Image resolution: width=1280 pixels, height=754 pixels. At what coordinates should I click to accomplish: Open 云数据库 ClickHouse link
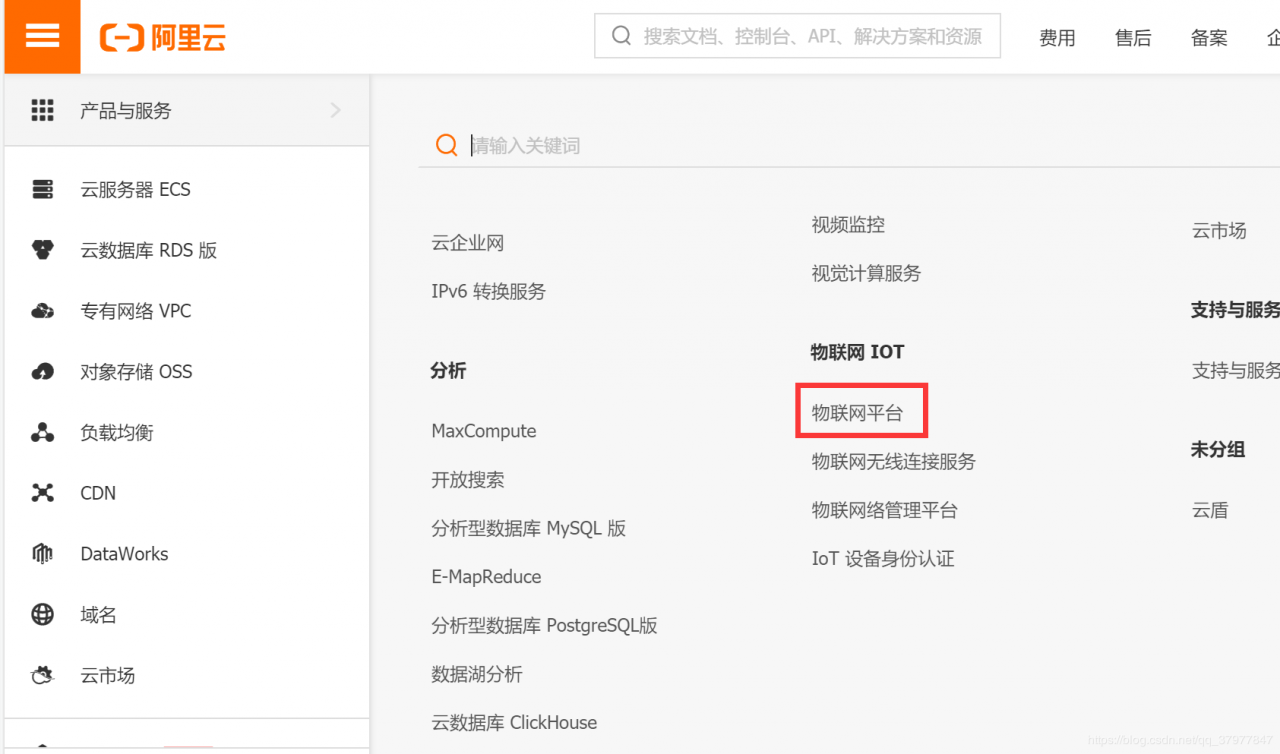click(x=514, y=723)
